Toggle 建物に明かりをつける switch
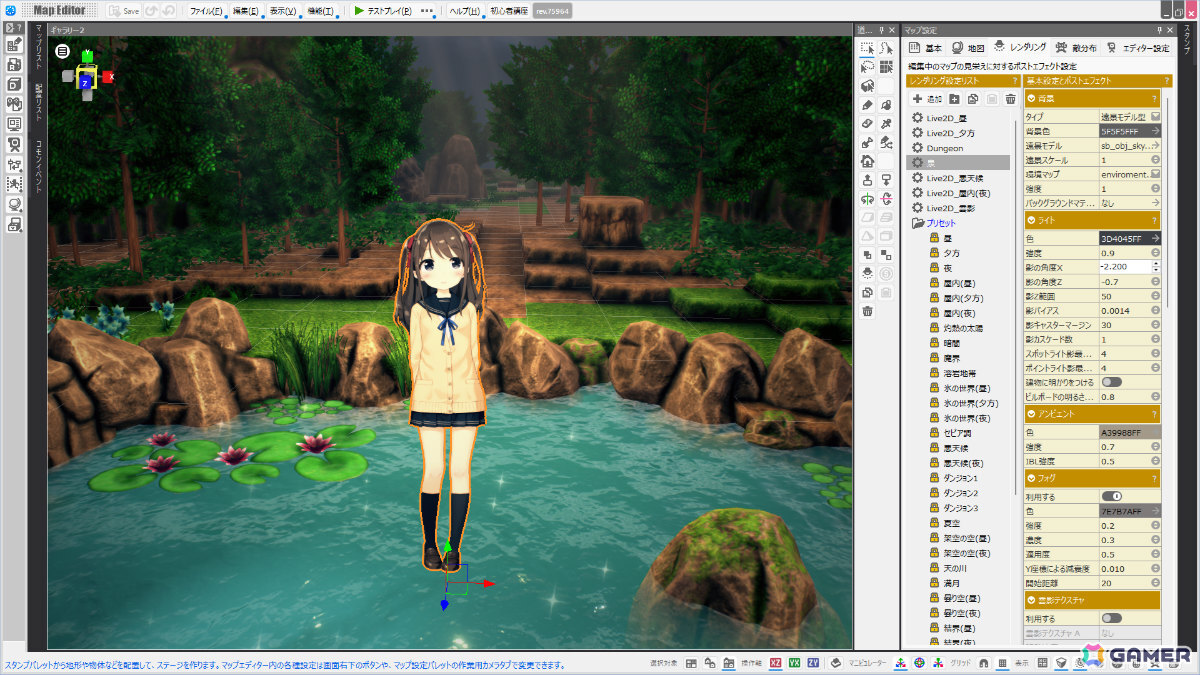Image resolution: width=1200 pixels, height=675 pixels. point(1111,382)
